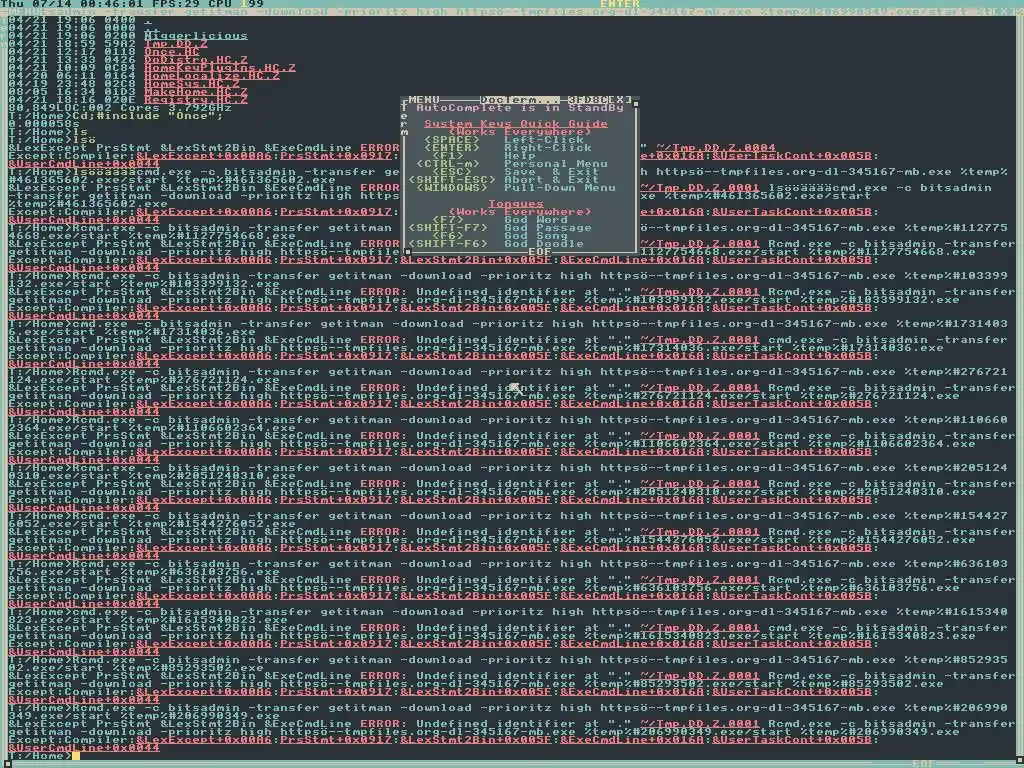Click the CPU 199 indicator in status bar
Image resolution: width=1024 pixels, height=768 pixels.
[x=236, y=4]
